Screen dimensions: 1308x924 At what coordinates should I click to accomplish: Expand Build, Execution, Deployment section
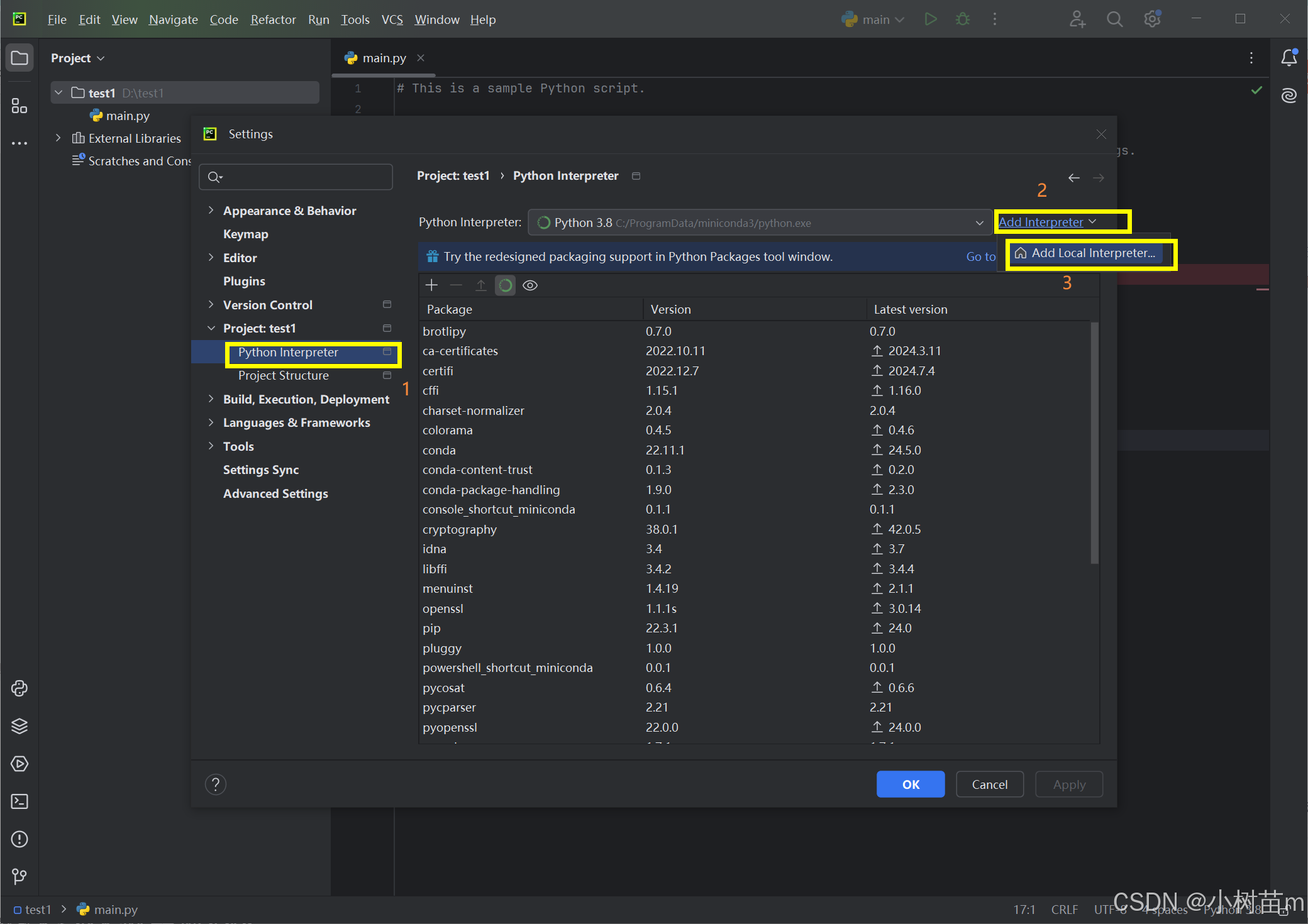tap(211, 399)
